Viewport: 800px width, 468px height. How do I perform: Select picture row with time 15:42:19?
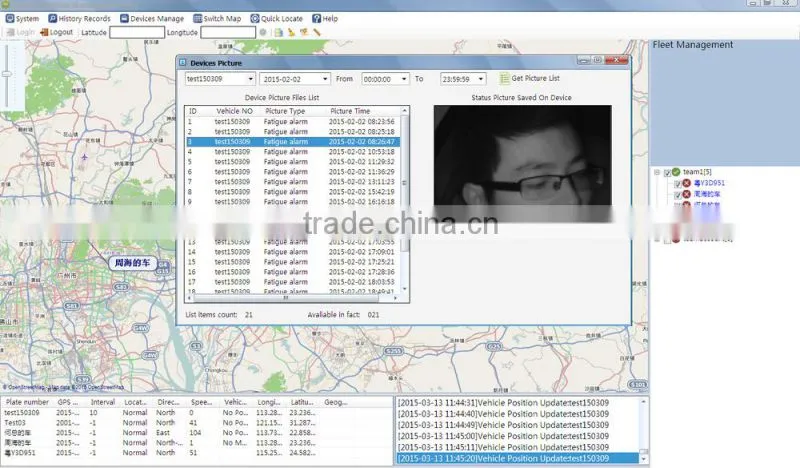coord(293,192)
